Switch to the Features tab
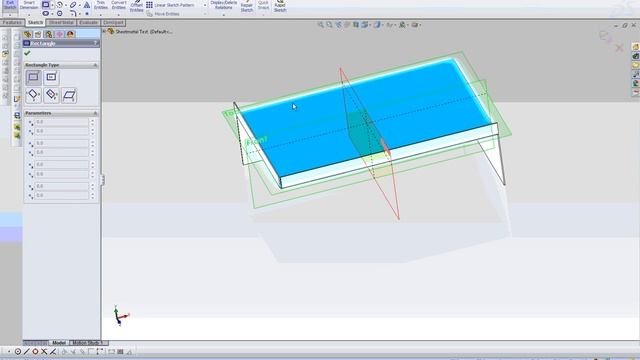This screenshot has width=640, height=360. point(12,22)
